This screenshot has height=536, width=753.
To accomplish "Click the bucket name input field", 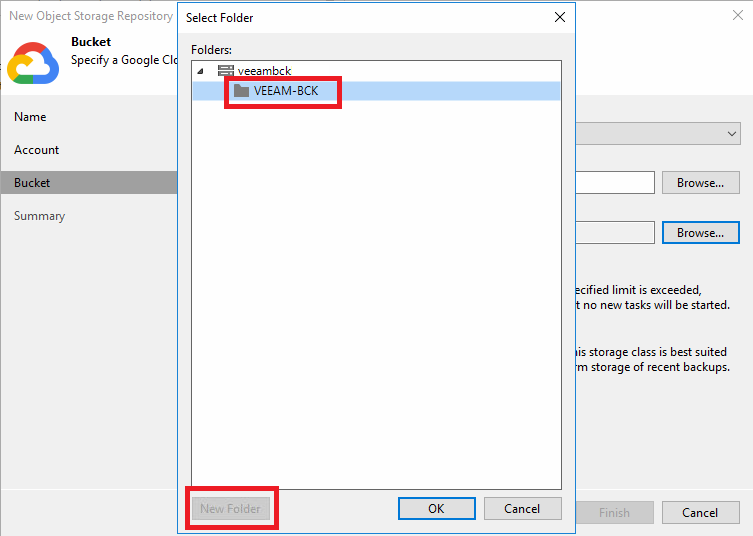I will (615, 183).
